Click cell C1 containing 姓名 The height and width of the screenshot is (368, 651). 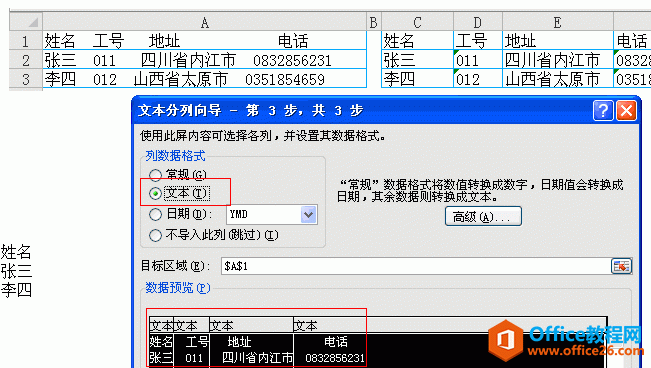coord(417,41)
